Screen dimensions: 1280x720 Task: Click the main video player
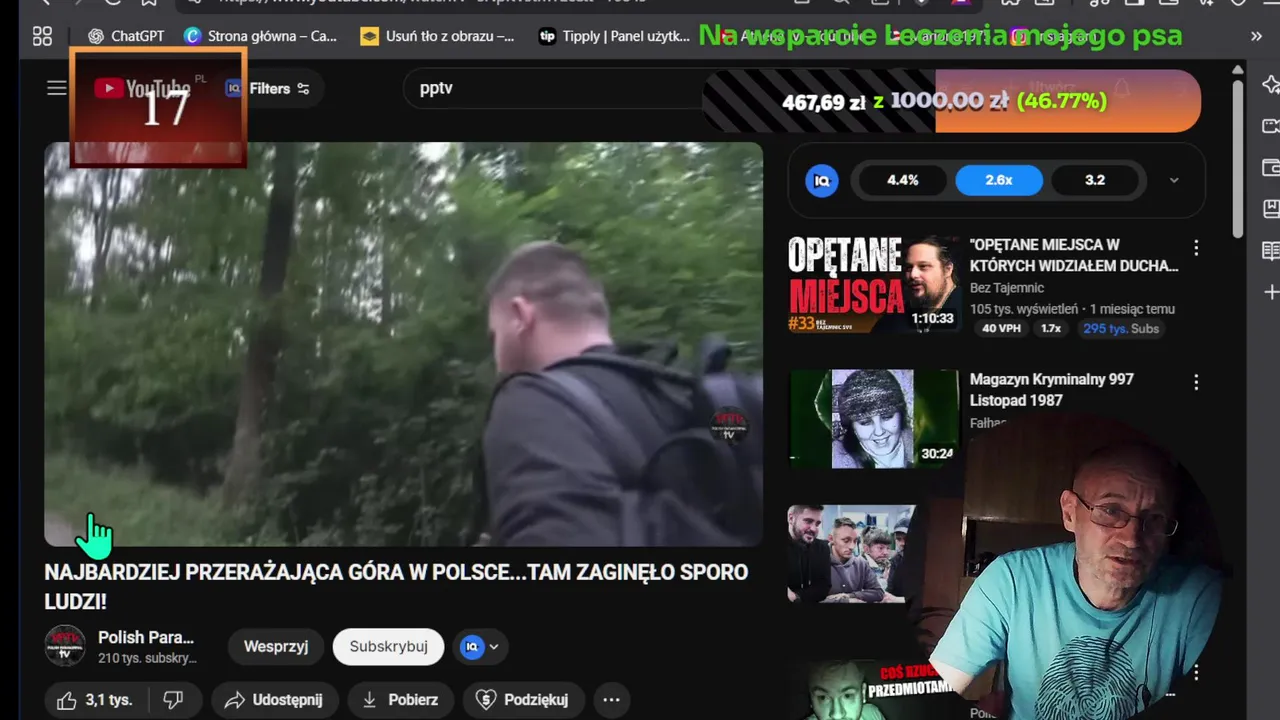[x=404, y=344]
